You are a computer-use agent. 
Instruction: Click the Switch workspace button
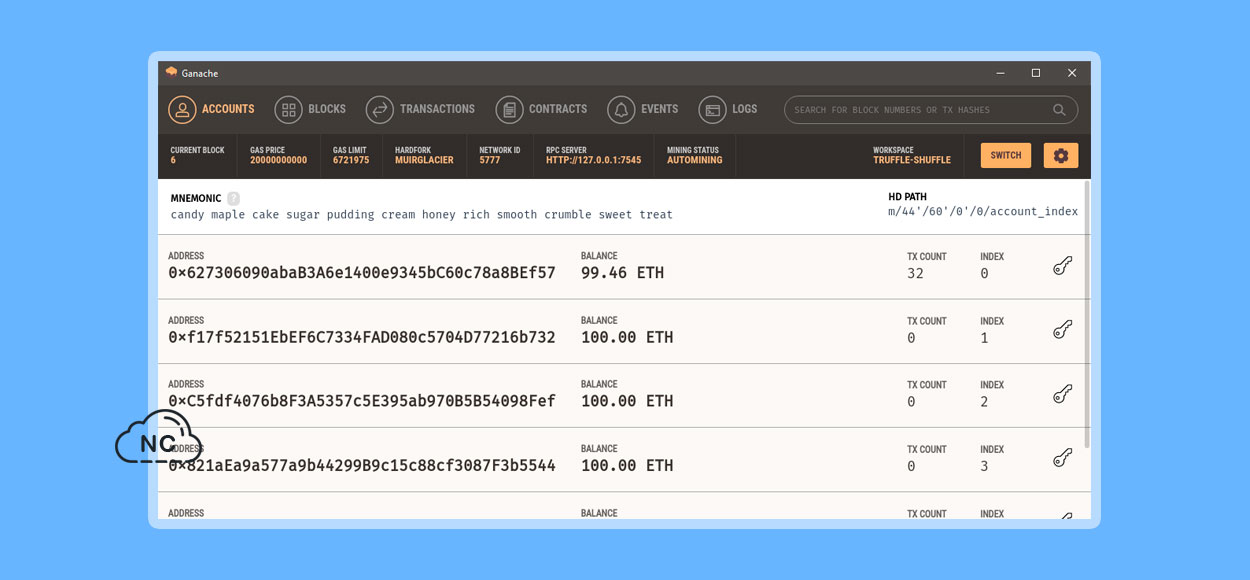point(1006,155)
